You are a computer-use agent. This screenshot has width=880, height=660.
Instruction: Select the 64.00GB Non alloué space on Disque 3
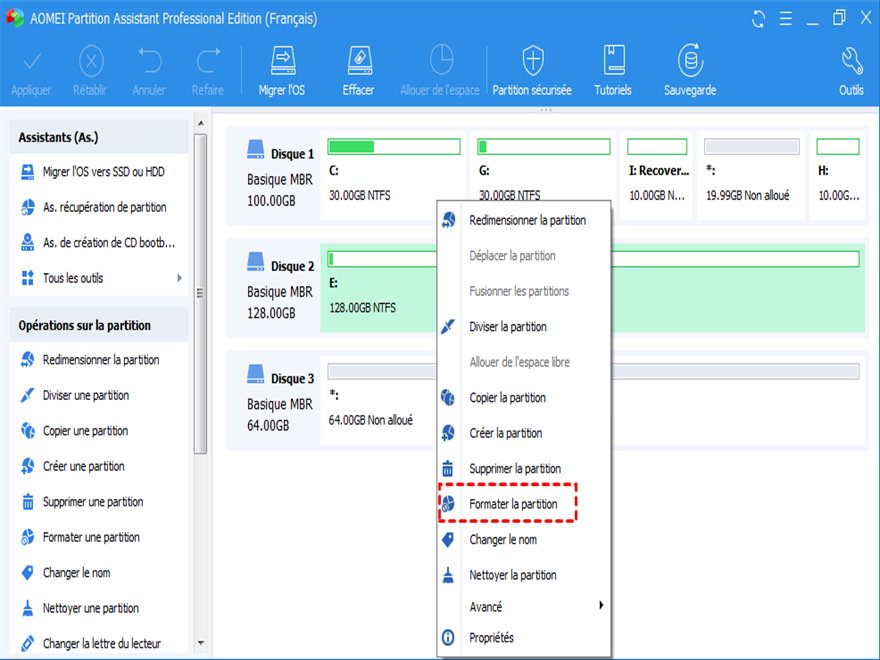tap(593, 400)
